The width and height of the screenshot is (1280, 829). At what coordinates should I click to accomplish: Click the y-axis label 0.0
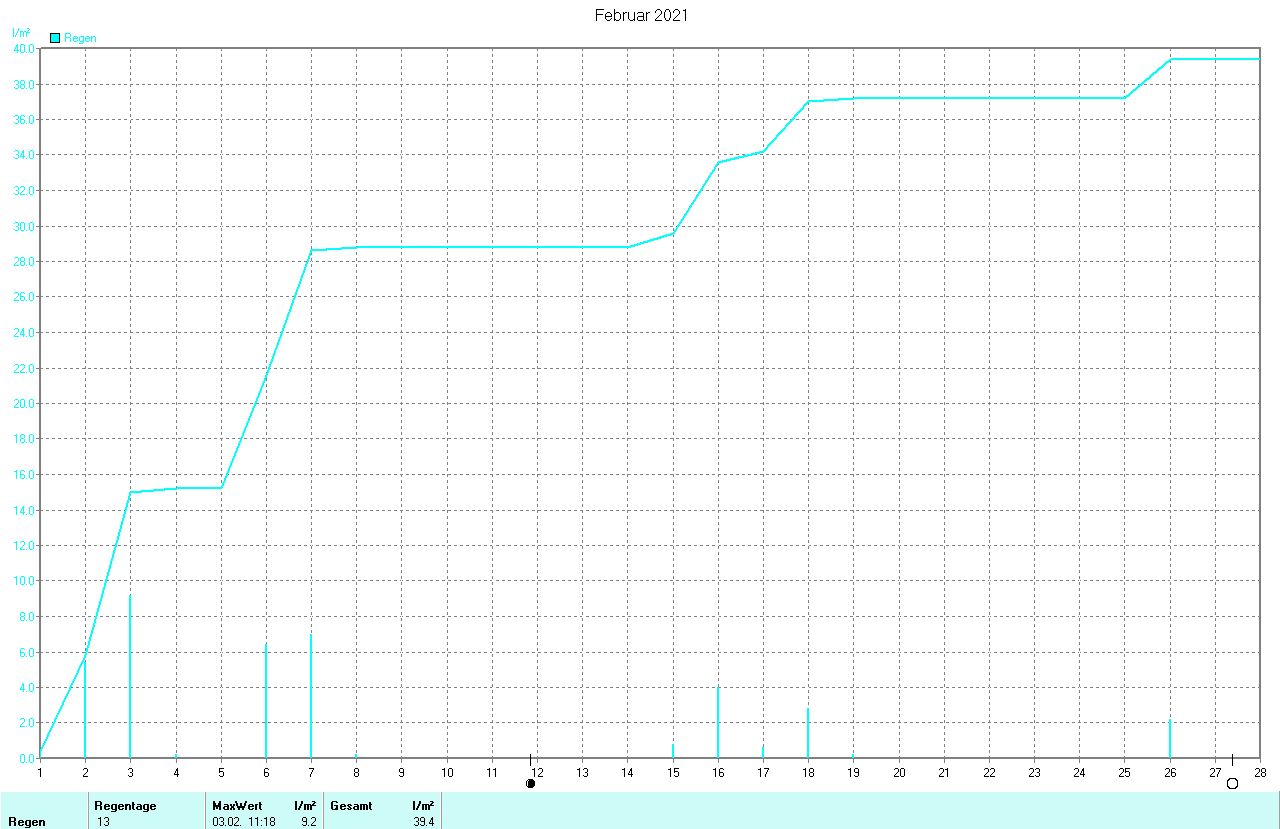[27, 759]
